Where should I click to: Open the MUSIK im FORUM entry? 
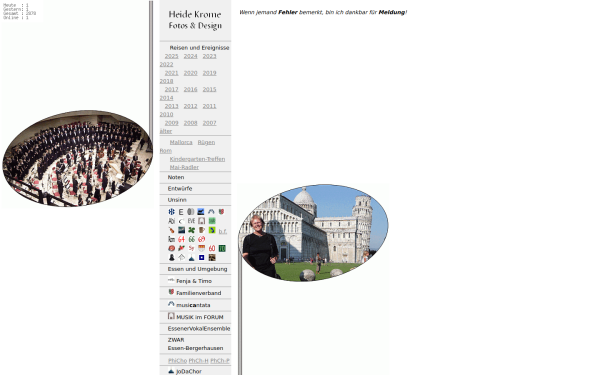195,317
